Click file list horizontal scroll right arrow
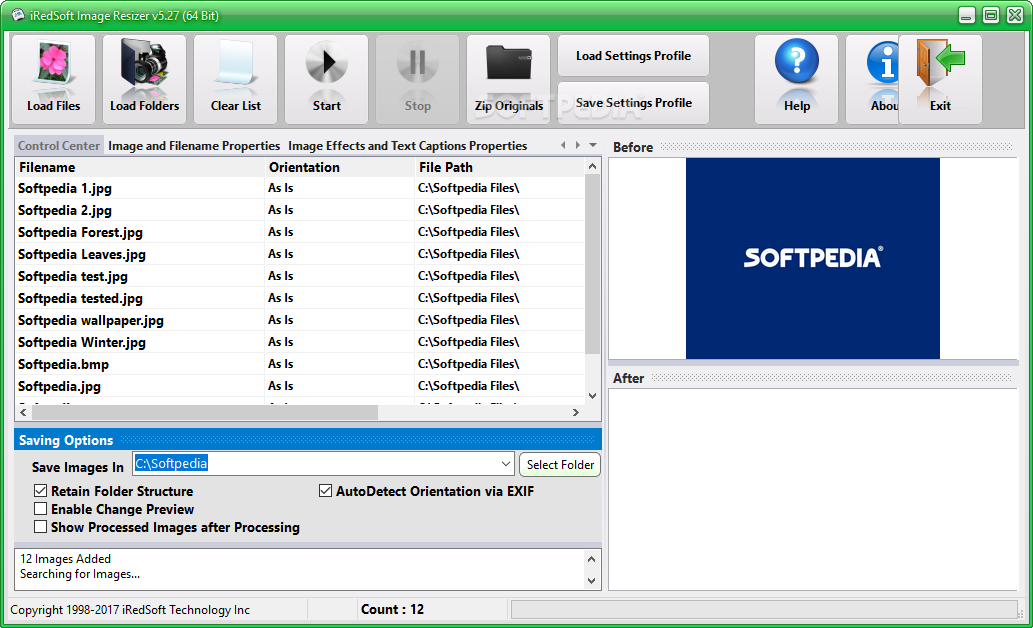 tap(576, 413)
